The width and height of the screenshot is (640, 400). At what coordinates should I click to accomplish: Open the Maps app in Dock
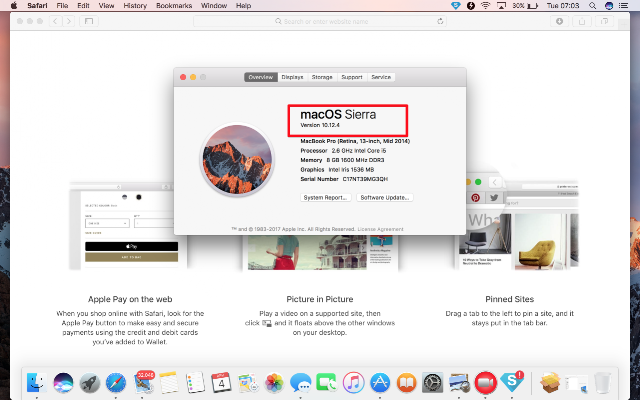click(x=248, y=383)
